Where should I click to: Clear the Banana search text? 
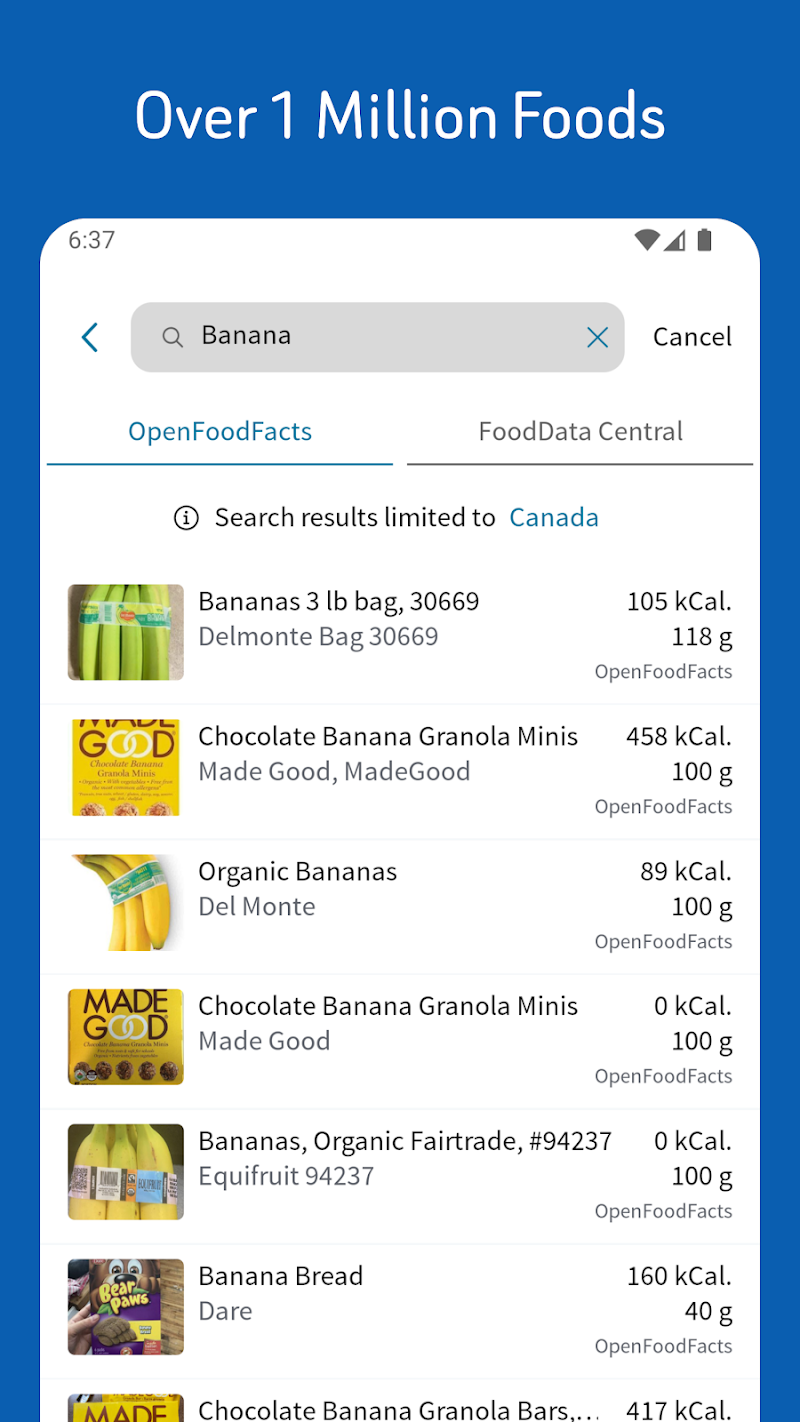click(x=597, y=337)
